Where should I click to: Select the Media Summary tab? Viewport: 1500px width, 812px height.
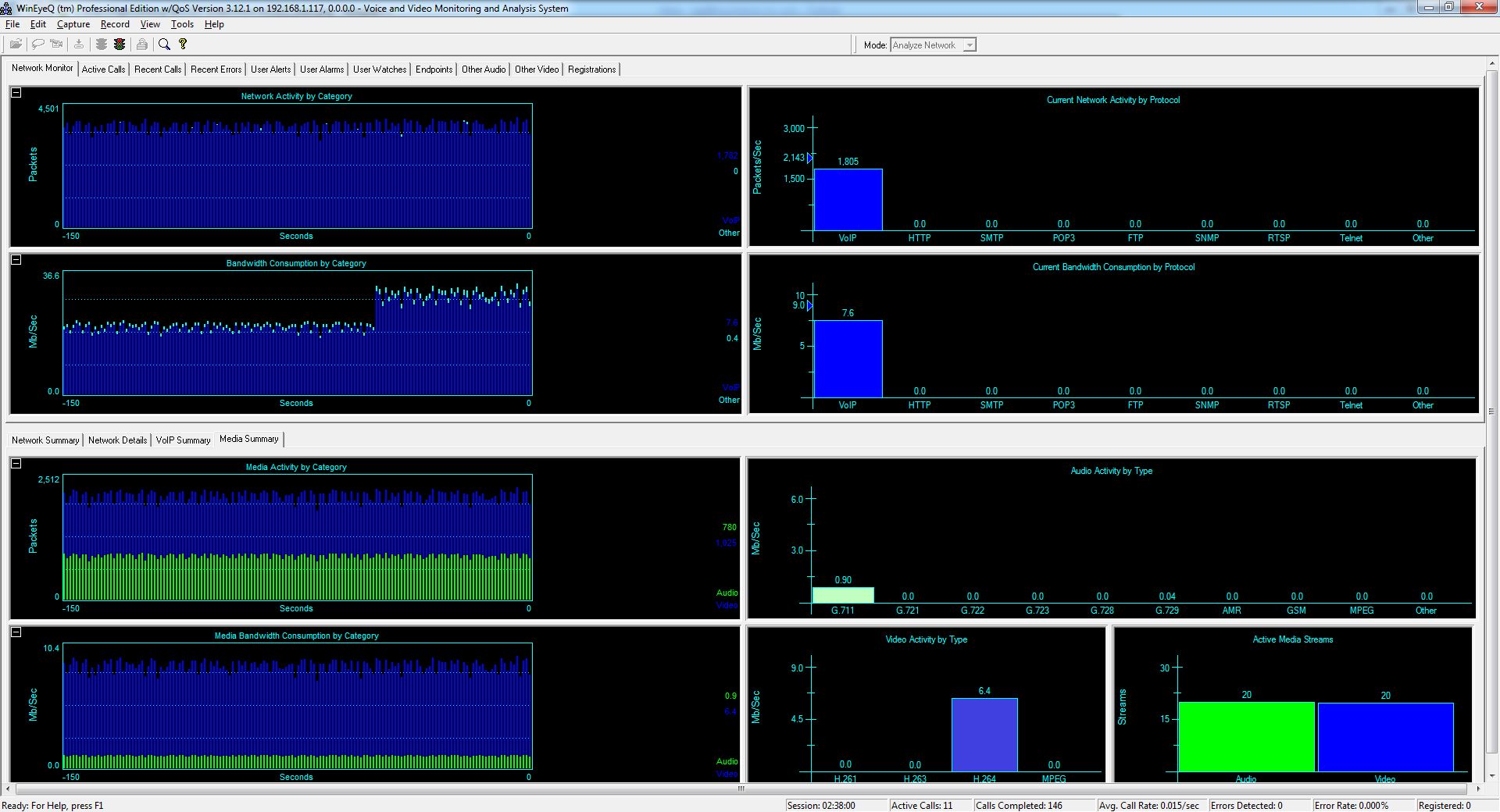tap(249, 439)
